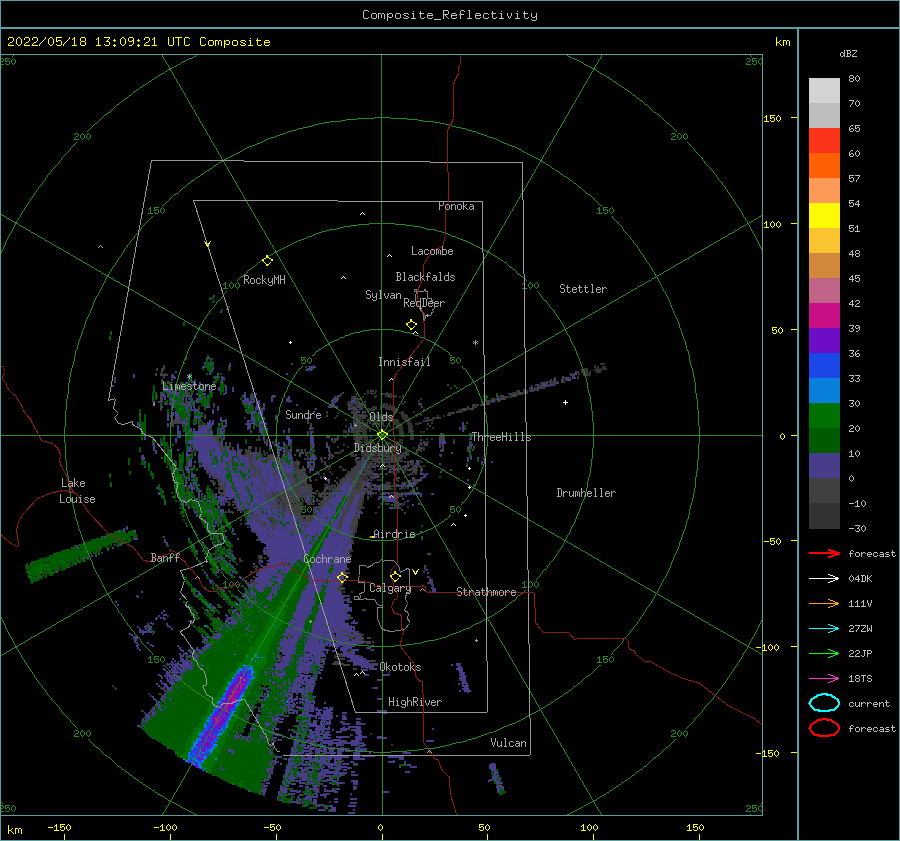Select the Strathmore label

486,592
